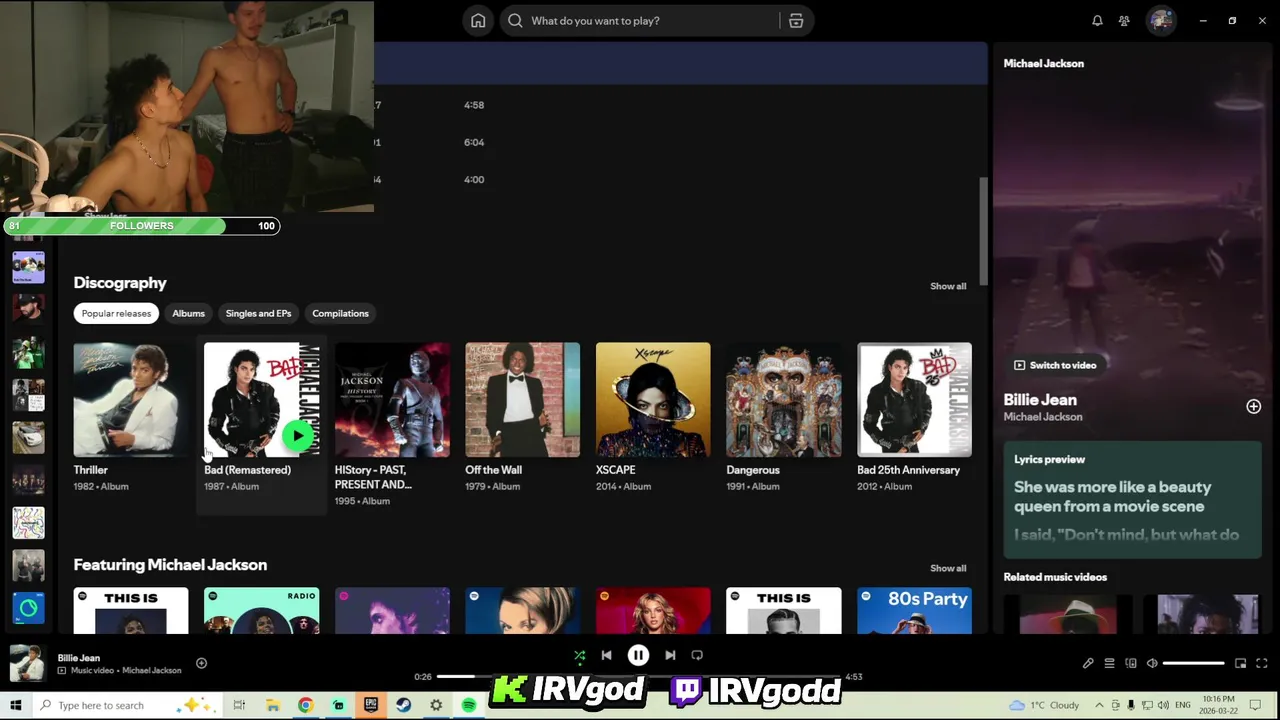The height and width of the screenshot is (720, 1280).
Task: Click Windows taskbar search box
Action: [x=127, y=705]
